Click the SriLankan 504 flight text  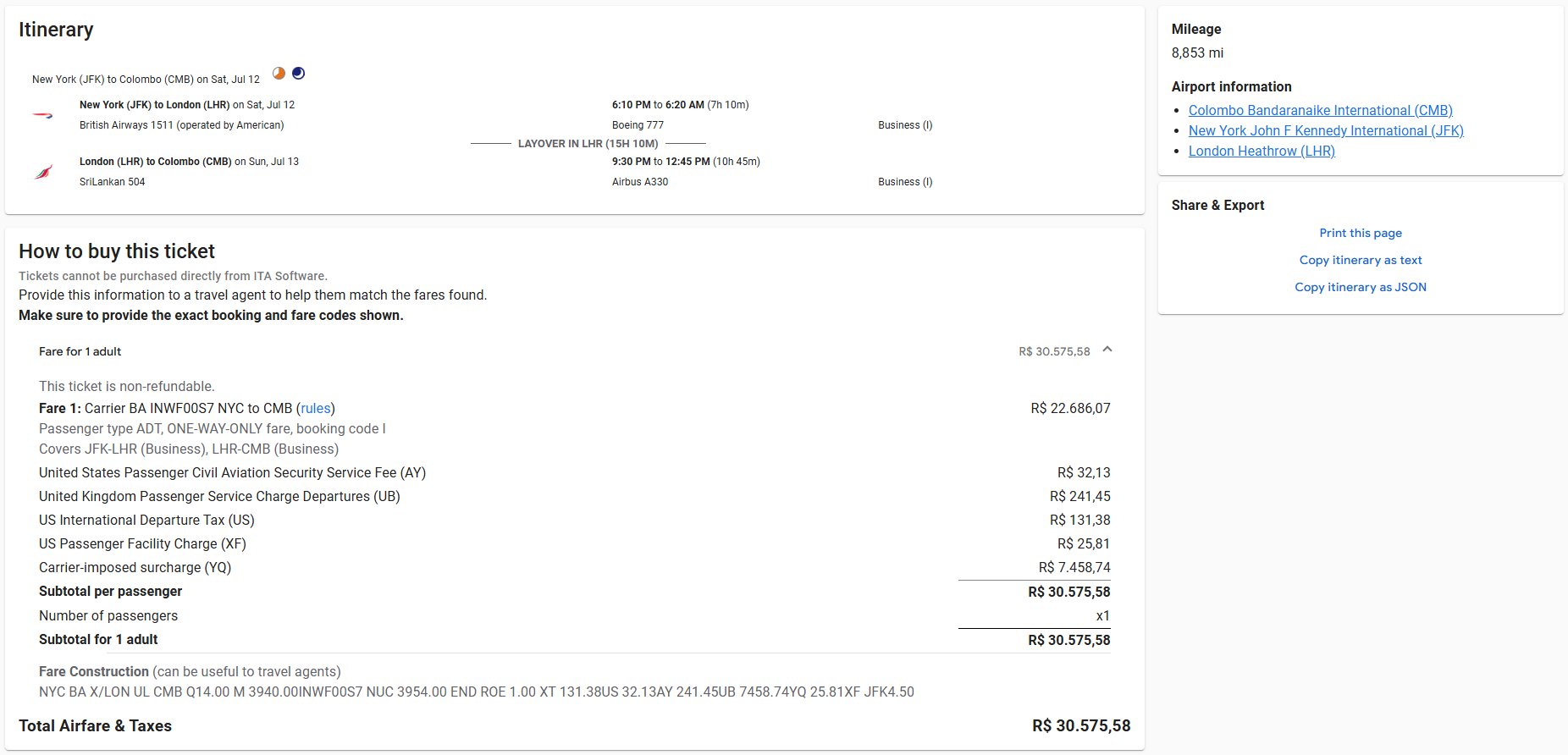[112, 182]
